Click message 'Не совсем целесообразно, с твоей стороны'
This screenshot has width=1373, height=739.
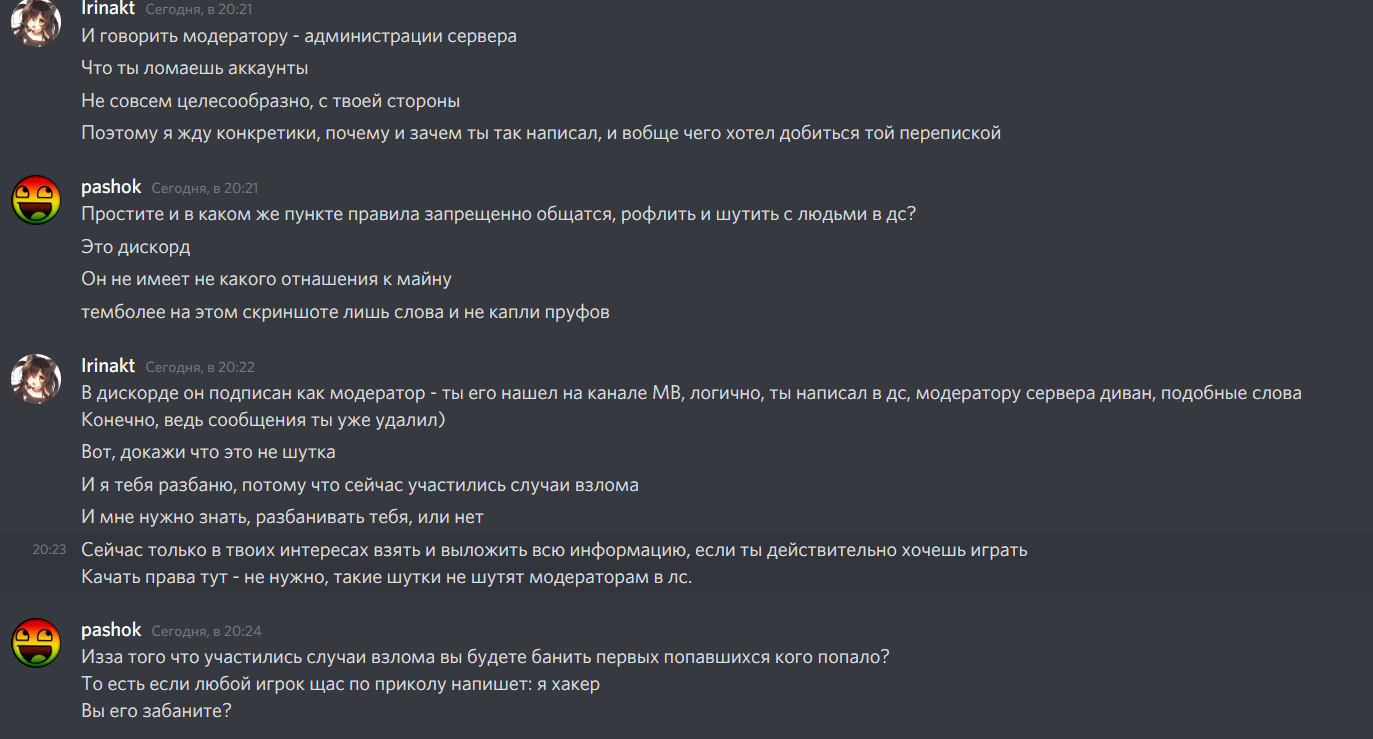[271, 101]
